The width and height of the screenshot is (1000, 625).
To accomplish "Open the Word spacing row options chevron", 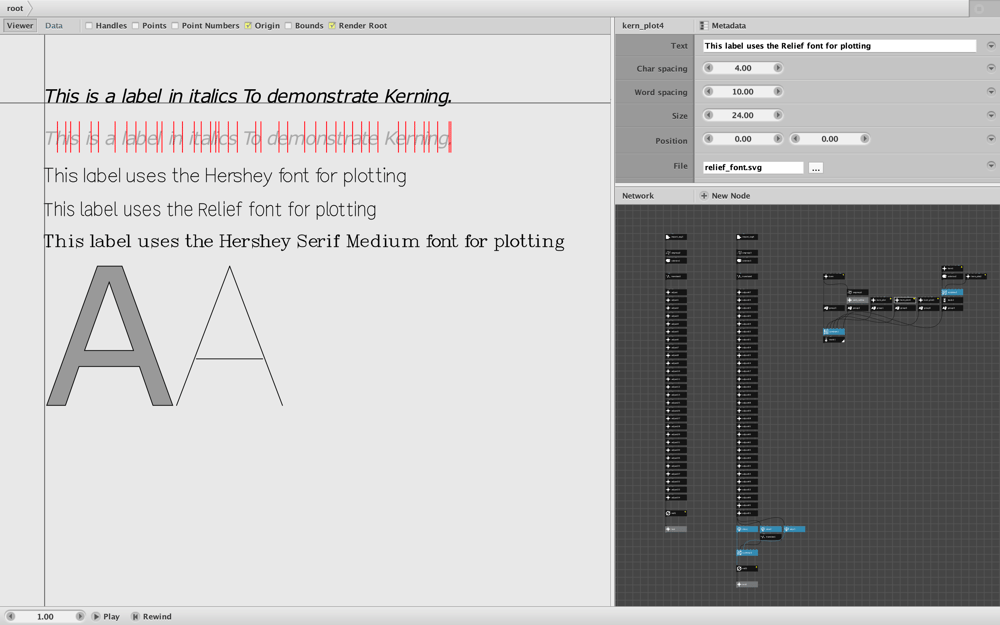I will click(990, 91).
